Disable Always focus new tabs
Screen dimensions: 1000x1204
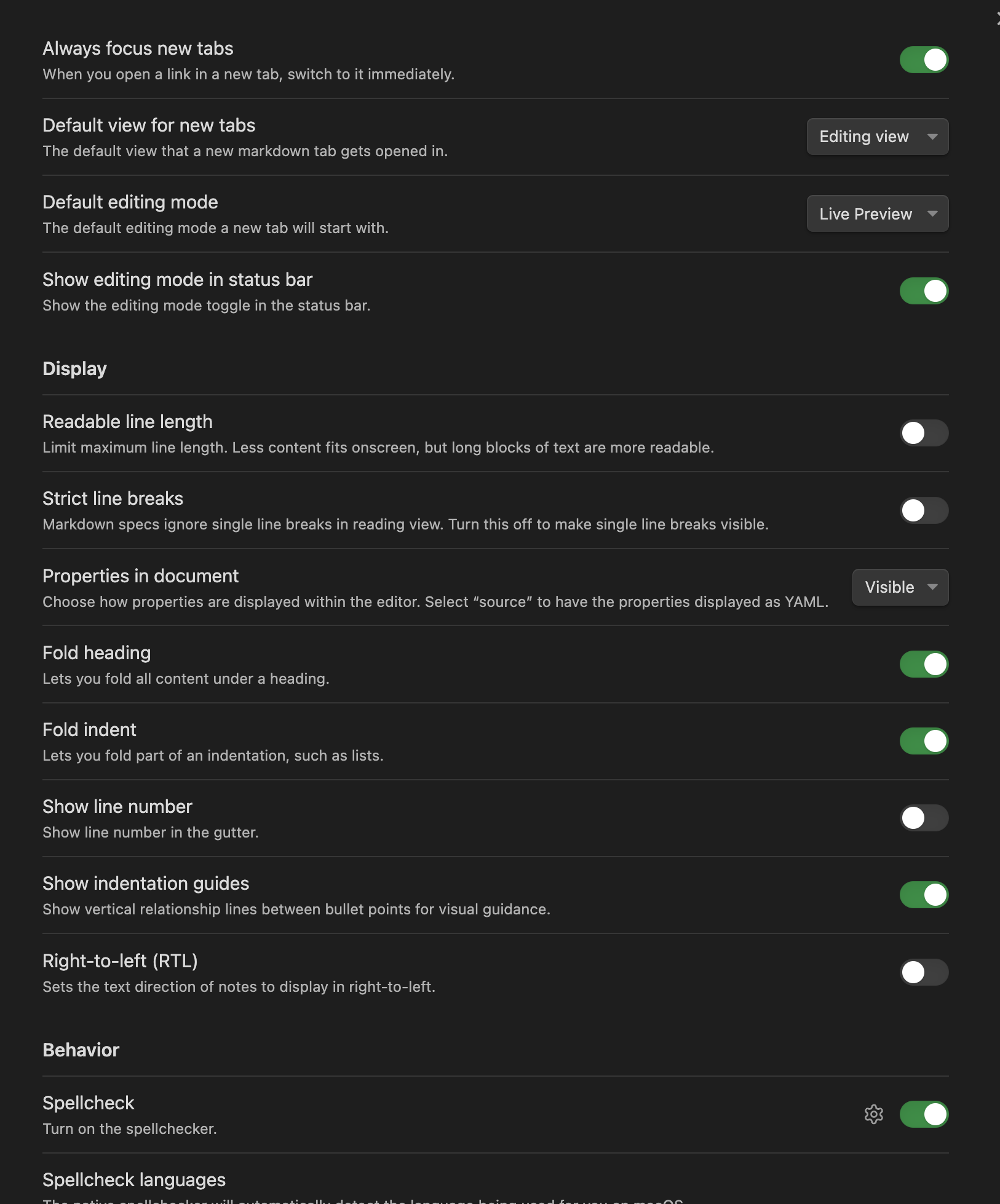coord(924,60)
